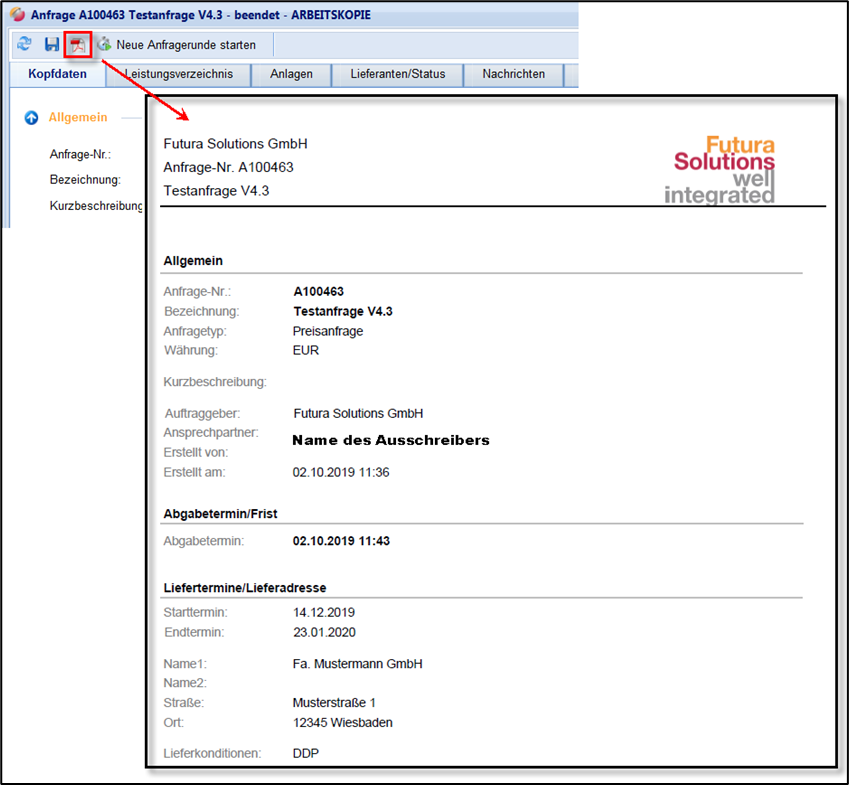This screenshot has width=849, height=785.
Task: Save the request using the floppy disk icon
Action: click(52, 45)
